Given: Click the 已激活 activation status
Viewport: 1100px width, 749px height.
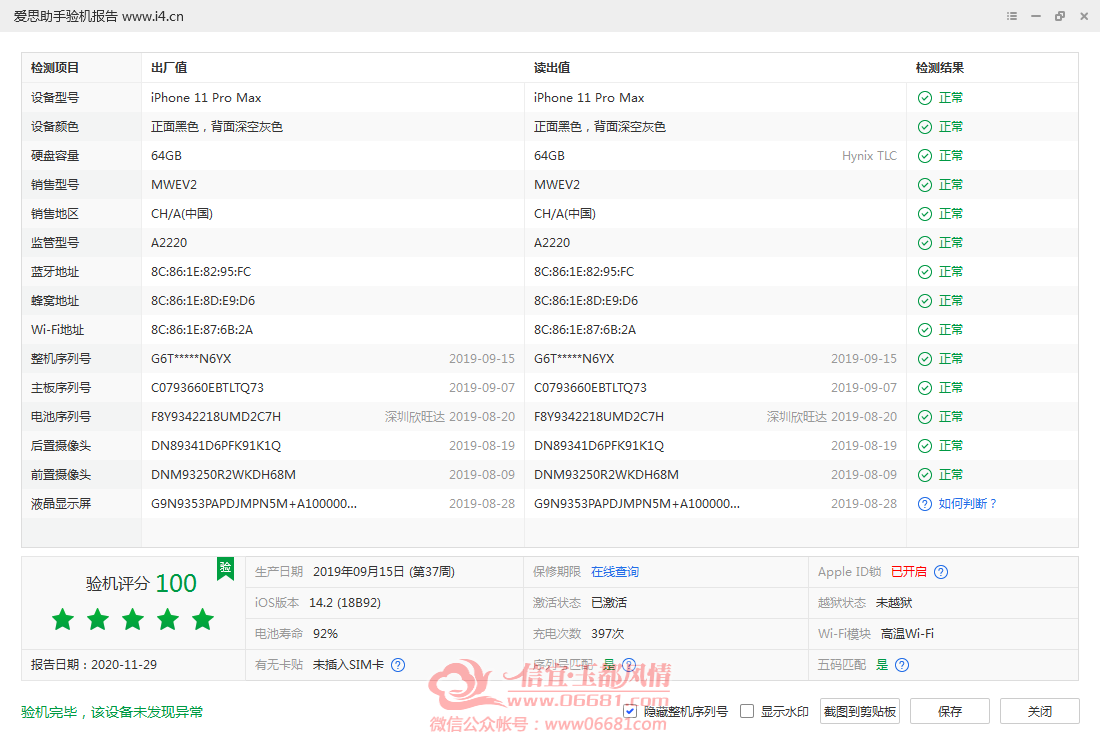Looking at the screenshot, I should pos(609,603).
